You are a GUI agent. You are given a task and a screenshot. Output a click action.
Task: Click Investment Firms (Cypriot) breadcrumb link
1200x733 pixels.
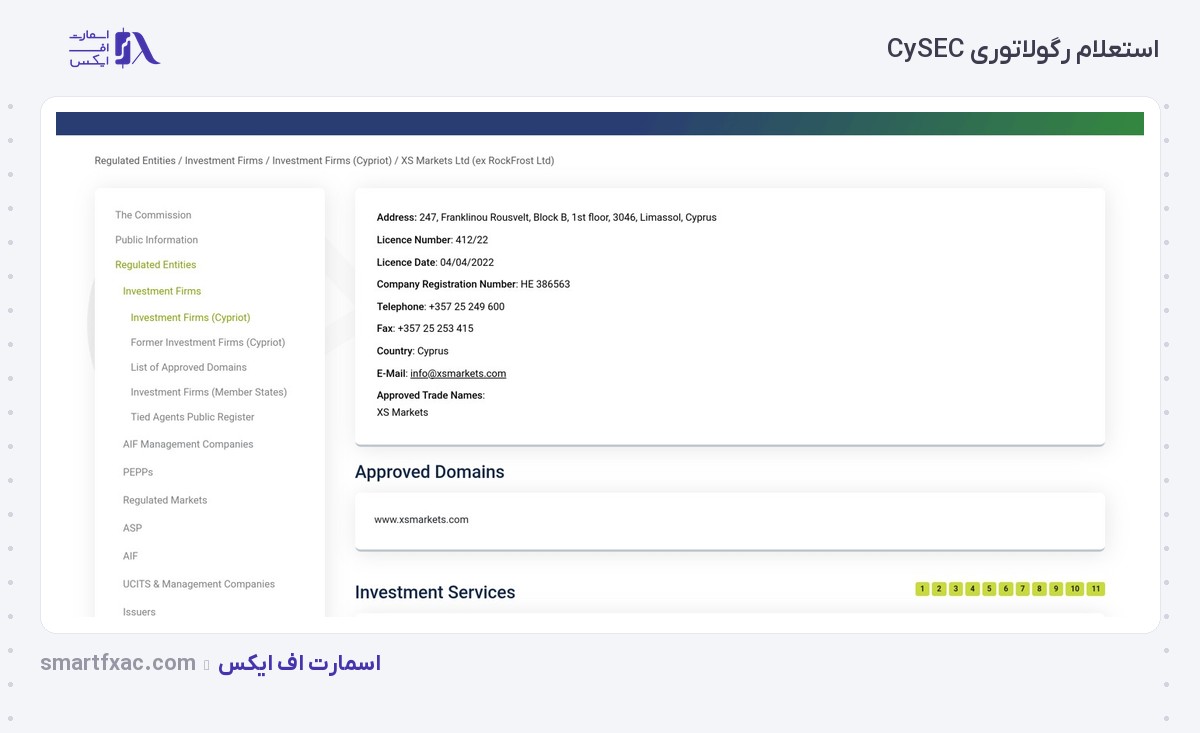(x=332, y=160)
